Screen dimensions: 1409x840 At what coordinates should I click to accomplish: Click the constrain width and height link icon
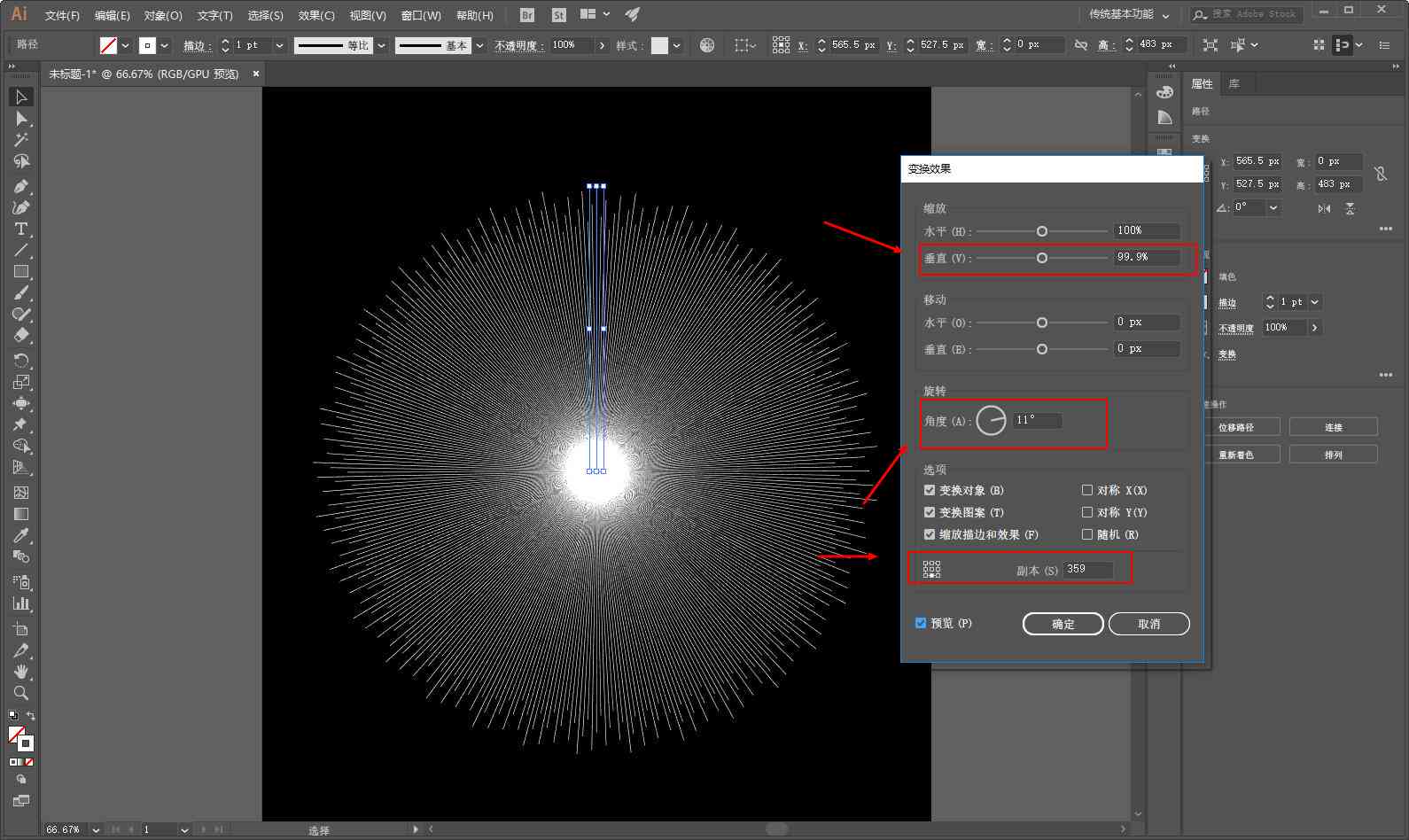click(x=1381, y=174)
